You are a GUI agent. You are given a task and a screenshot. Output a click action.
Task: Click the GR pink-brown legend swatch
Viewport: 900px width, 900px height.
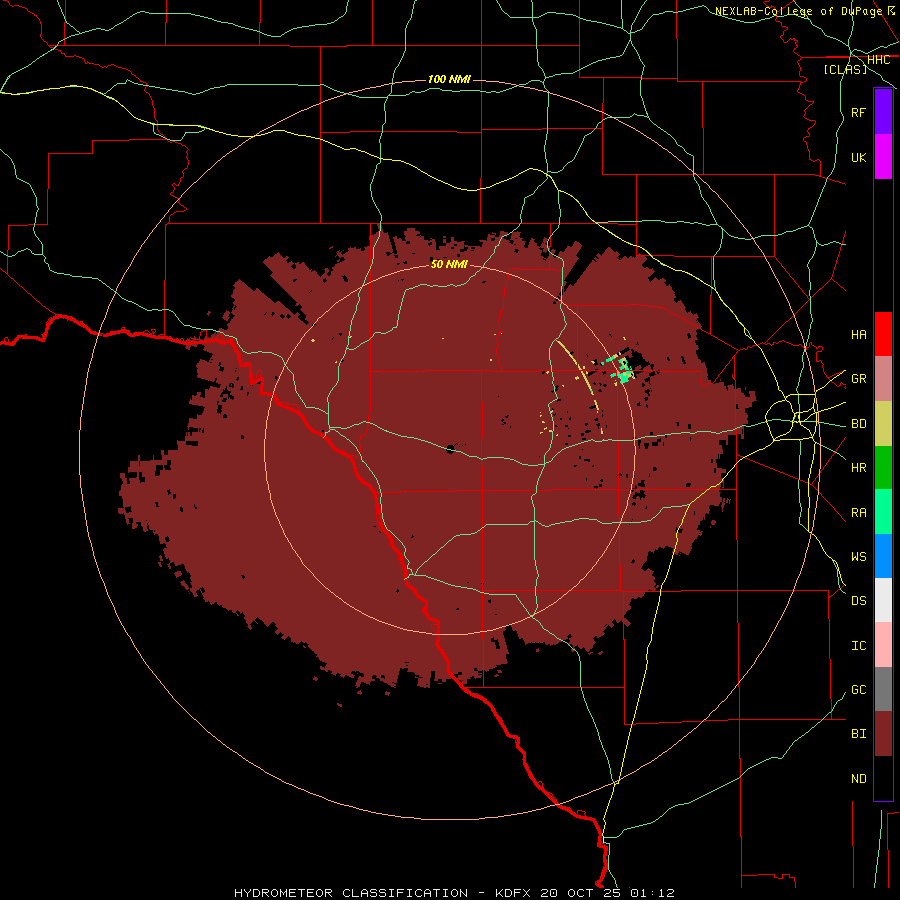883,379
